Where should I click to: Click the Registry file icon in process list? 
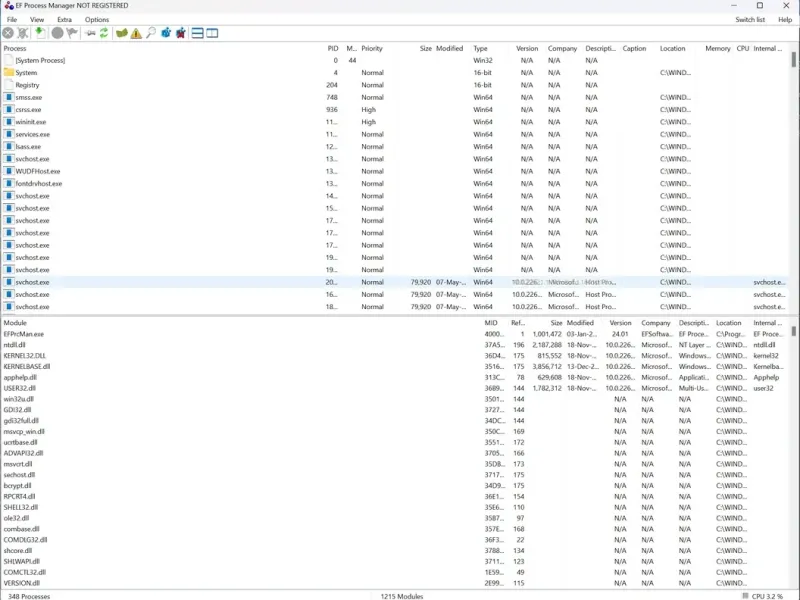coord(9,85)
